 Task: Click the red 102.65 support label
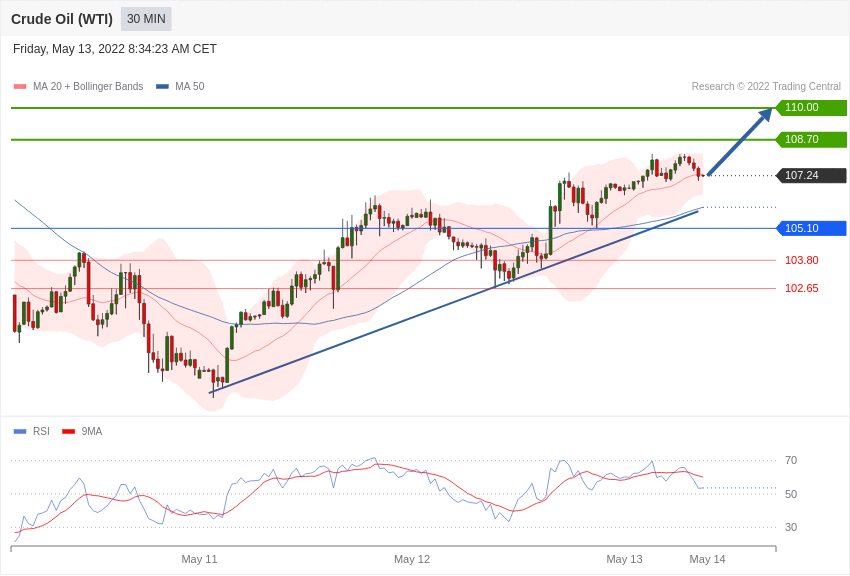pyautogui.click(x=801, y=288)
